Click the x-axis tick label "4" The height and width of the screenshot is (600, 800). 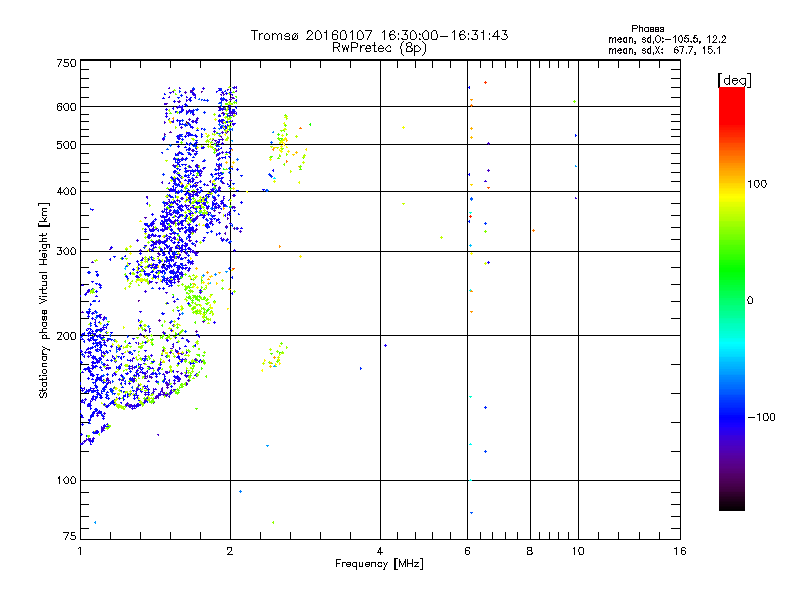point(380,551)
